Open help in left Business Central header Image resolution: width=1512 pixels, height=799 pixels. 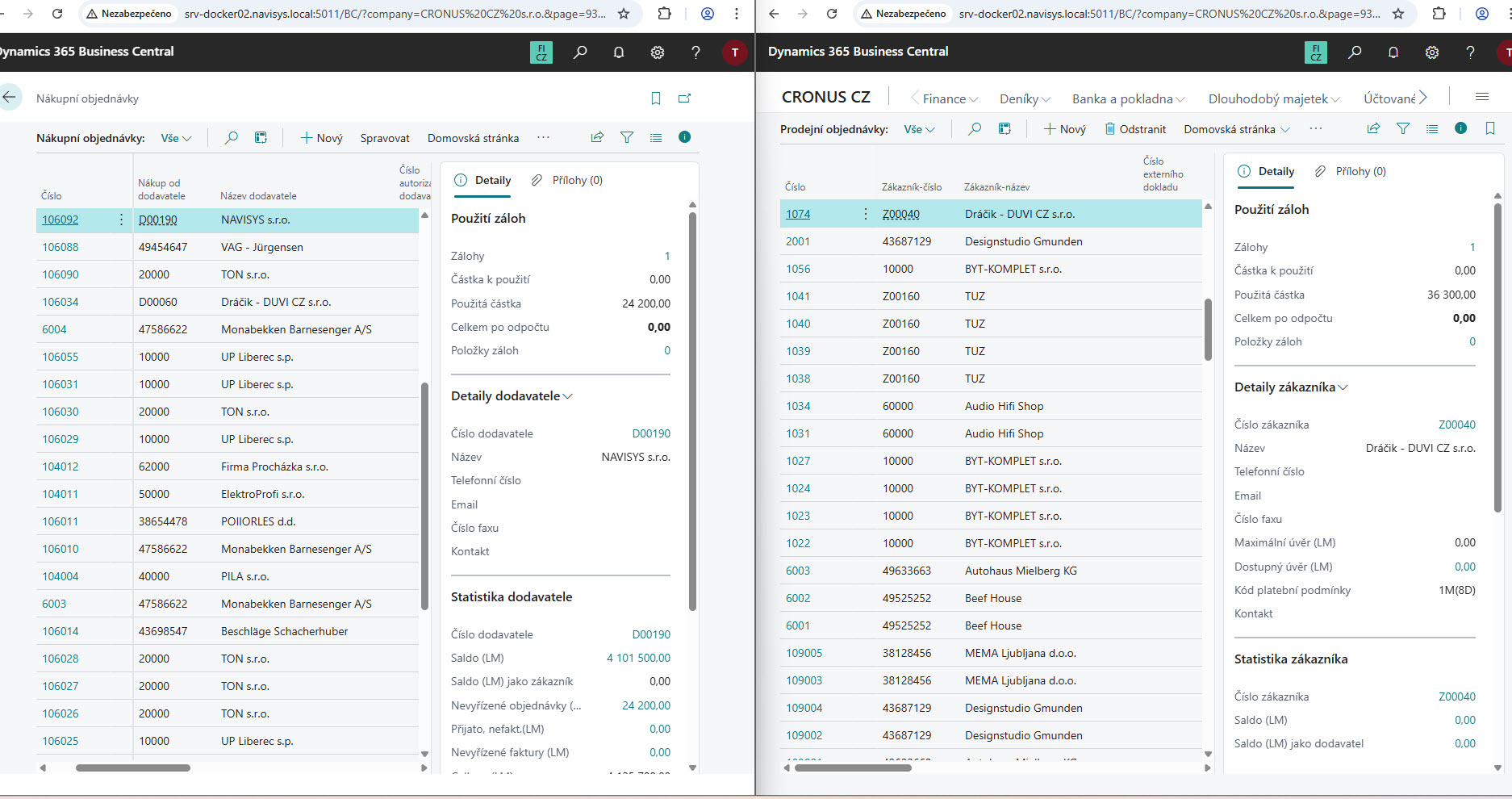click(696, 52)
